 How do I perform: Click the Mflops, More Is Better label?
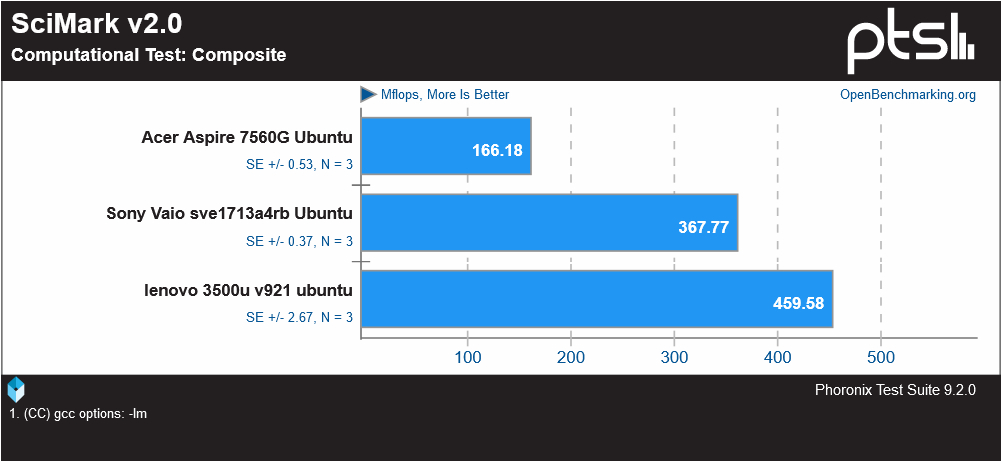pyautogui.click(x=445, y=94)
